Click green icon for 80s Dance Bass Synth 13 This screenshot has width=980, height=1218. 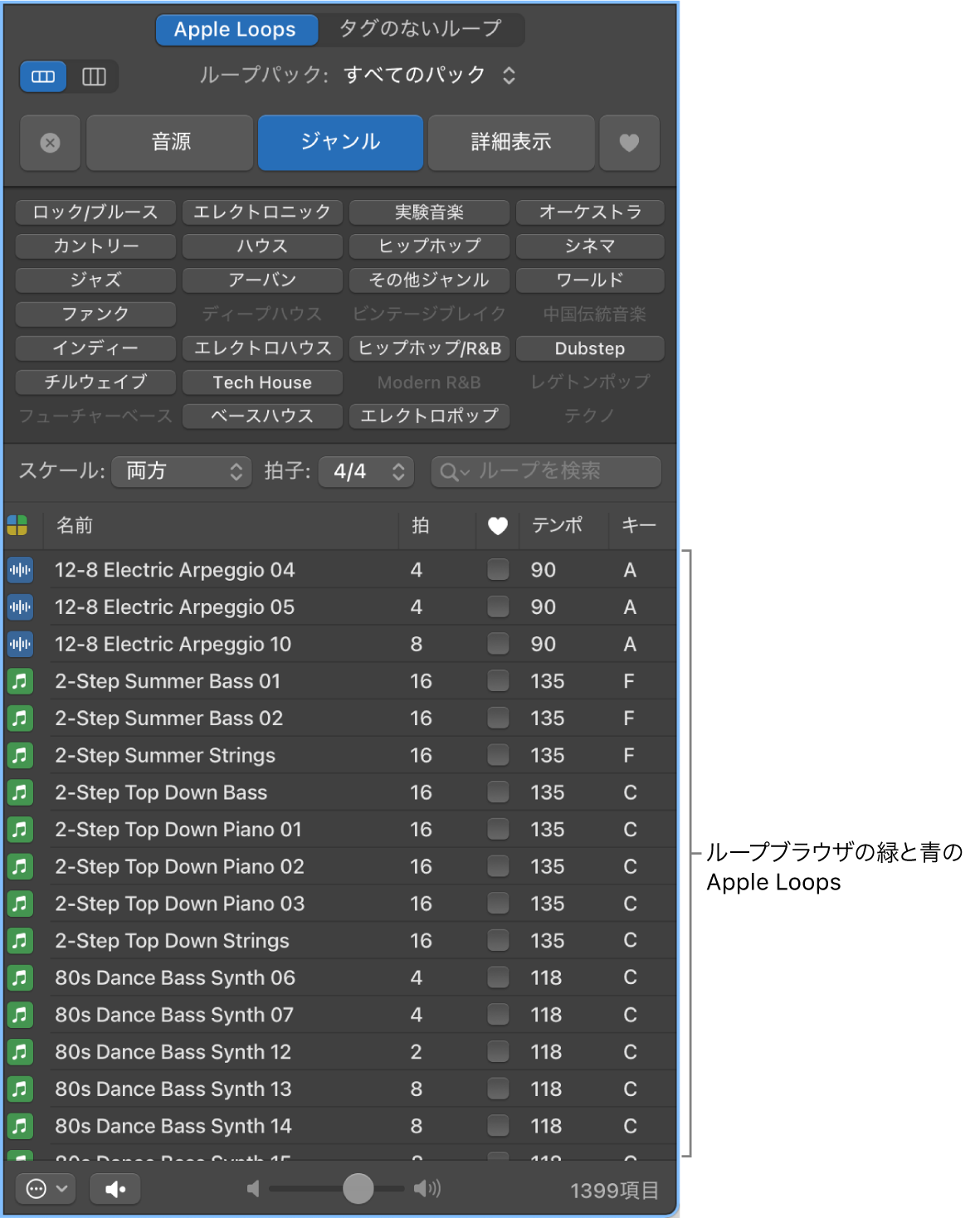20,1089
